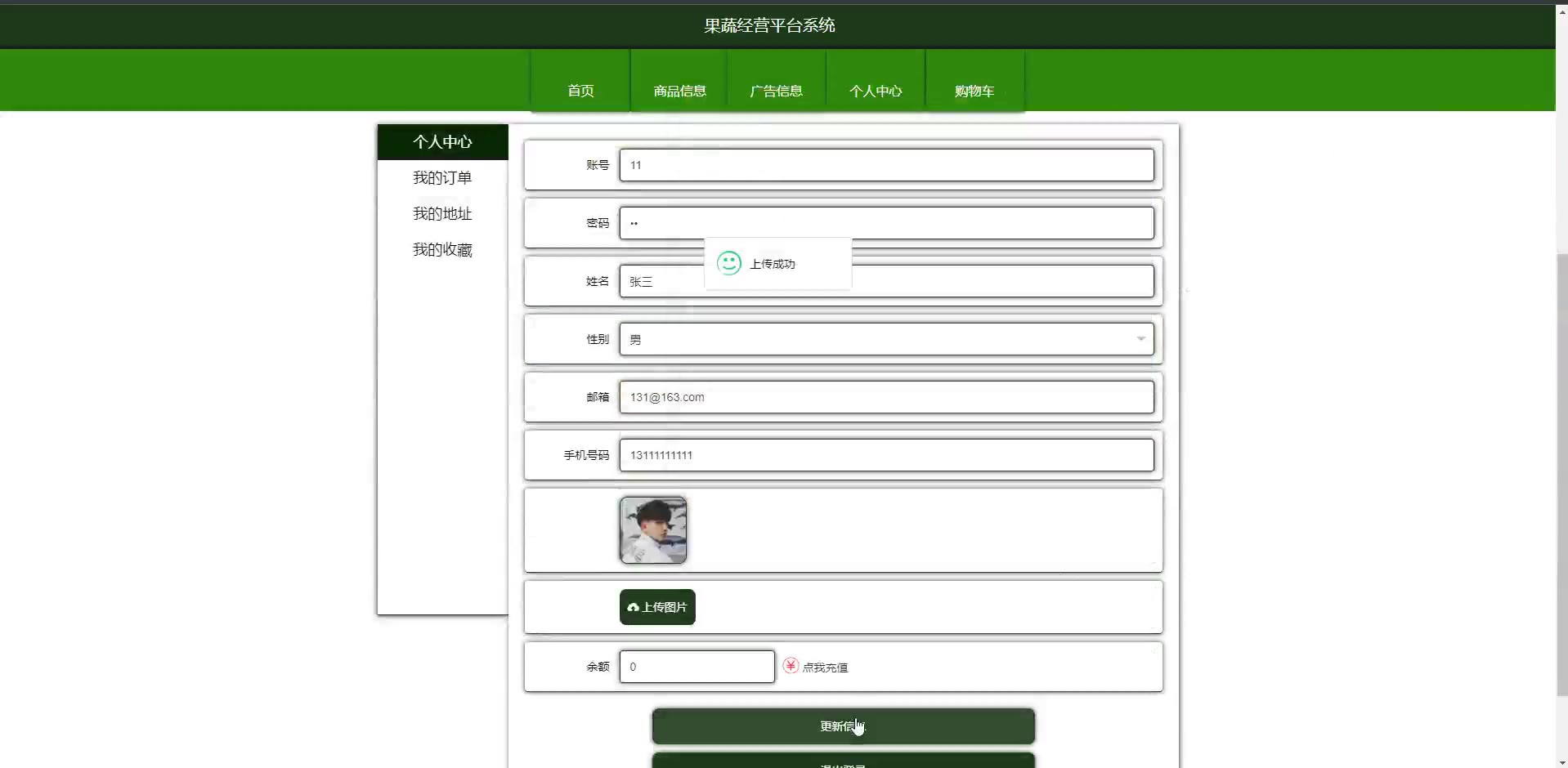Click the 果蔬经营平台系统 header title

(769, 25)
